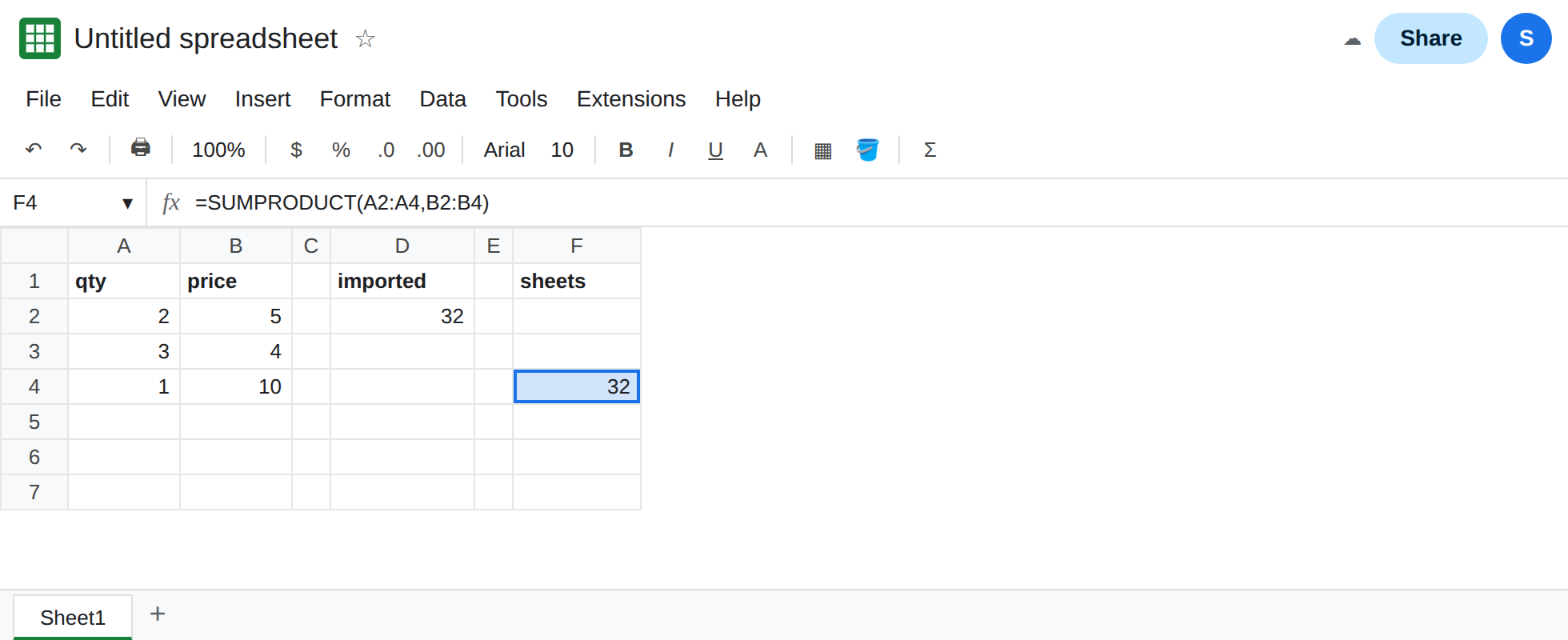
Task: Open the Data menu
Action: pos(442,98)
